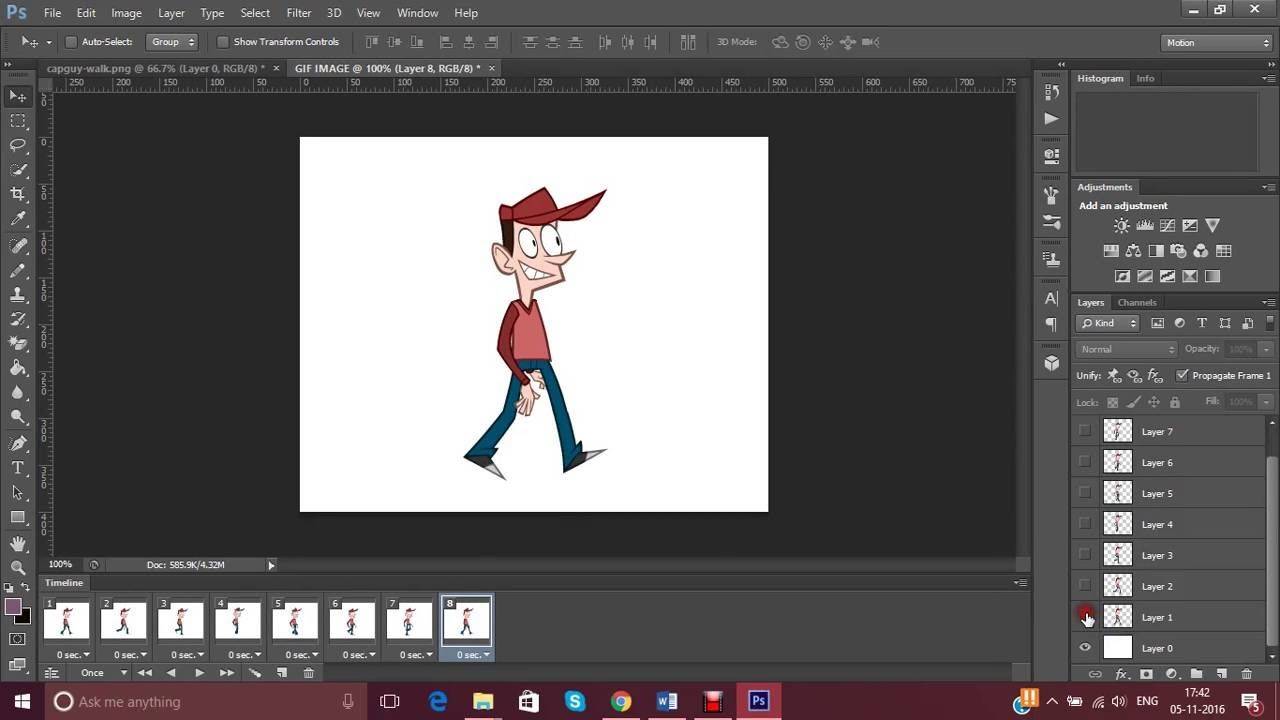Select the Crop tool
The height and width of the screenshot is (720, 1280).
click(18, 194)
